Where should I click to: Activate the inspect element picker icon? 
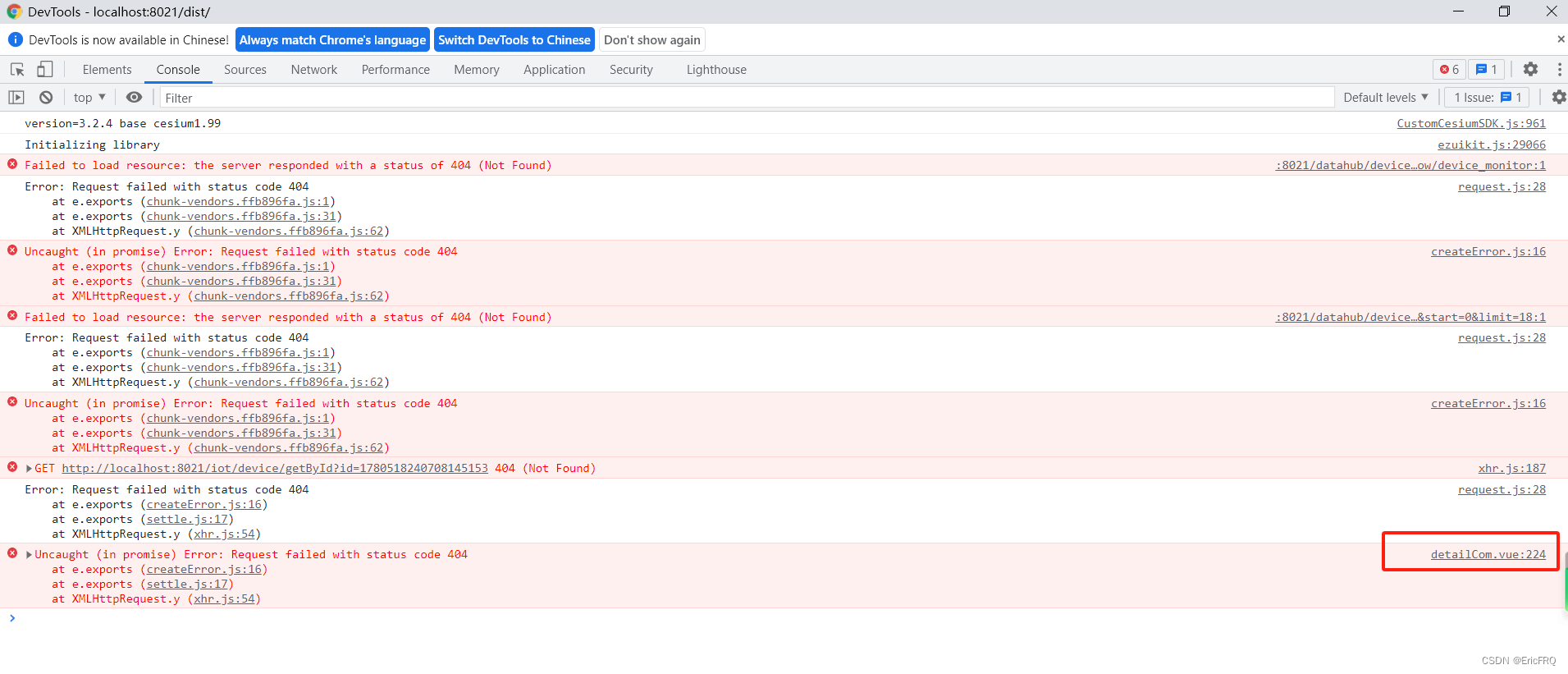(17, 70)
